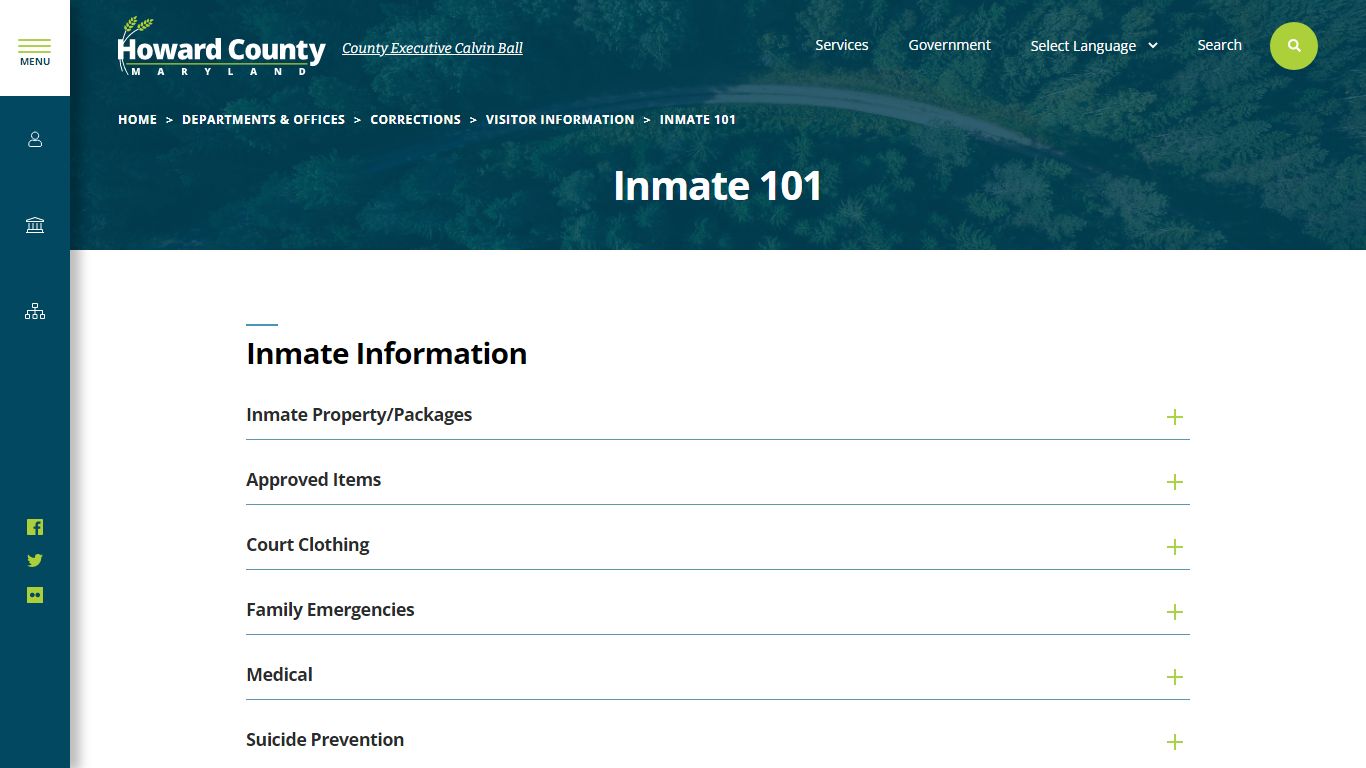The image size is (1366, 768).
Task: Go to HOME breadcrumb
Action: pos(137,119)
